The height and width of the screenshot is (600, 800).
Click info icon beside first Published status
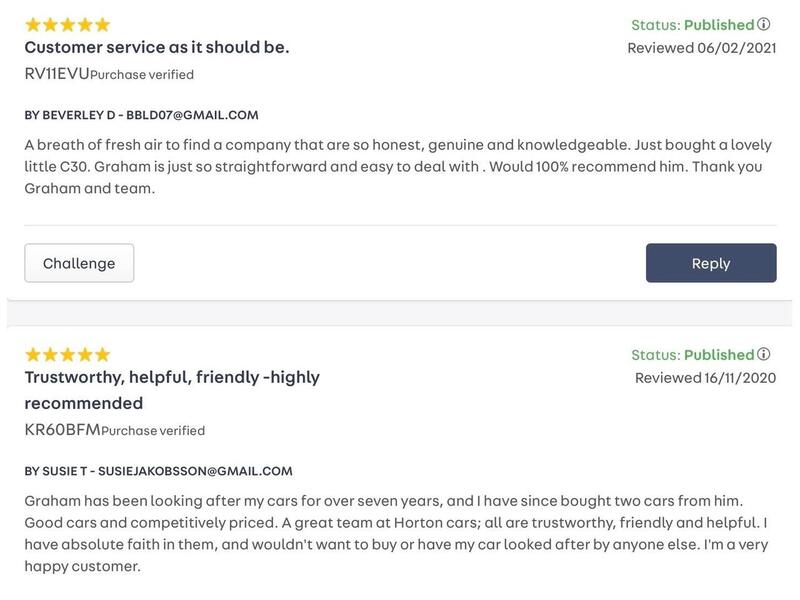764,24
